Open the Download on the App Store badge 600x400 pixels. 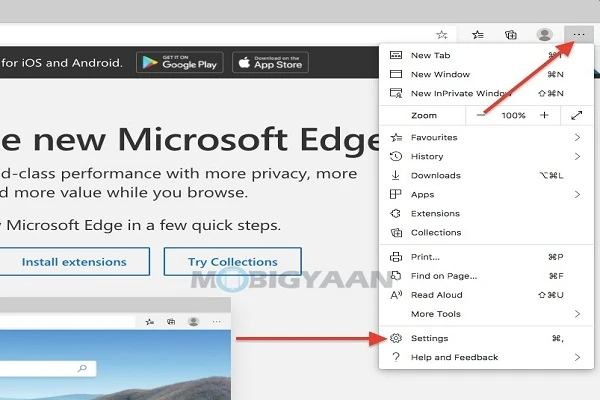[269, 63]
